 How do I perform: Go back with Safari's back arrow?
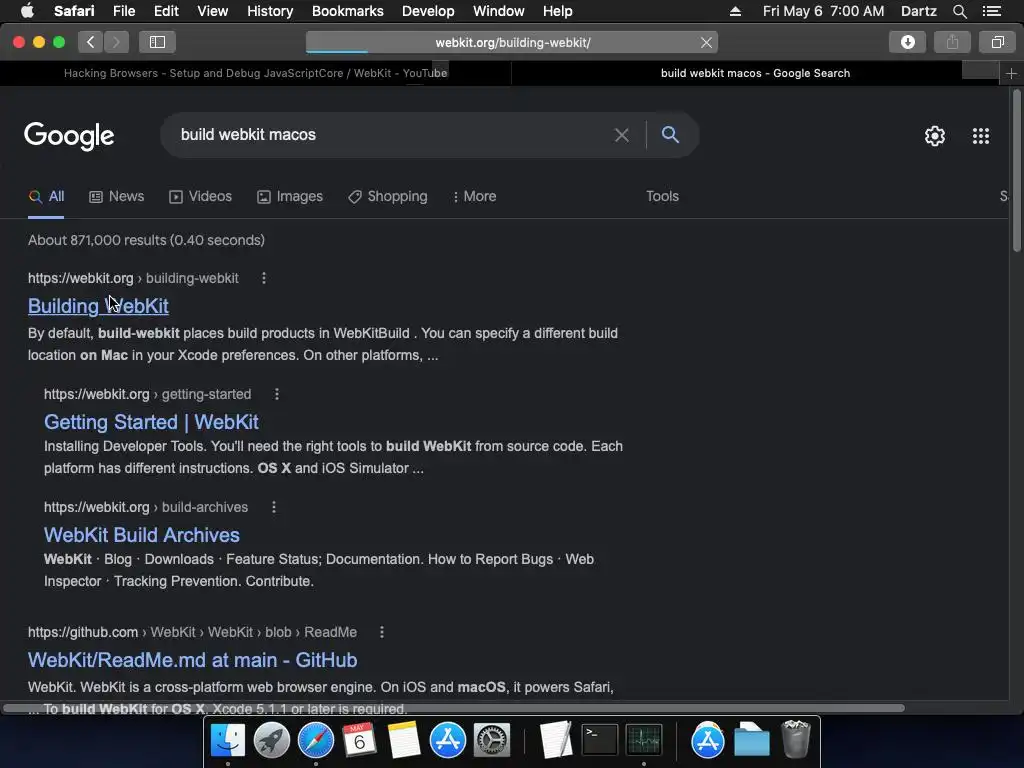tap(91, 42)
